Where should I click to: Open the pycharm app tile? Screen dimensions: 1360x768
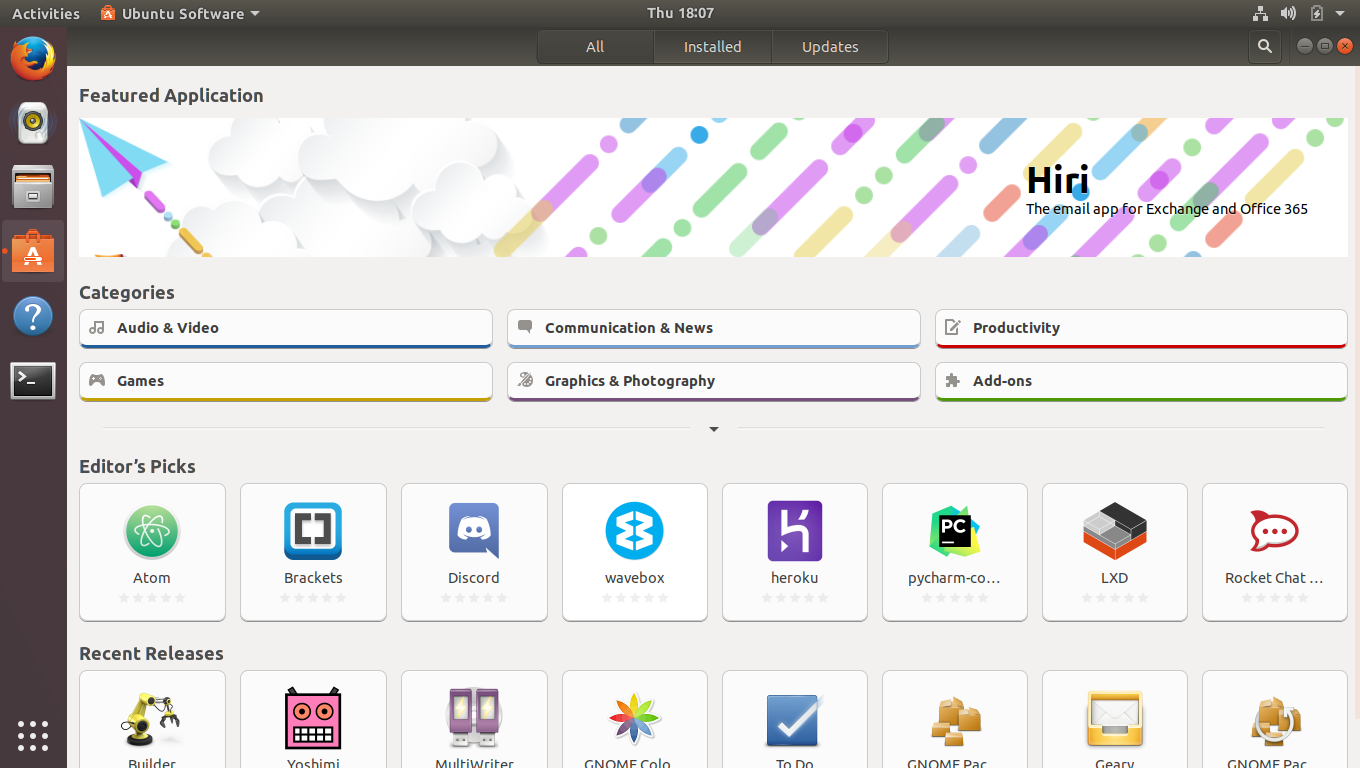click(x=955, y=552)
